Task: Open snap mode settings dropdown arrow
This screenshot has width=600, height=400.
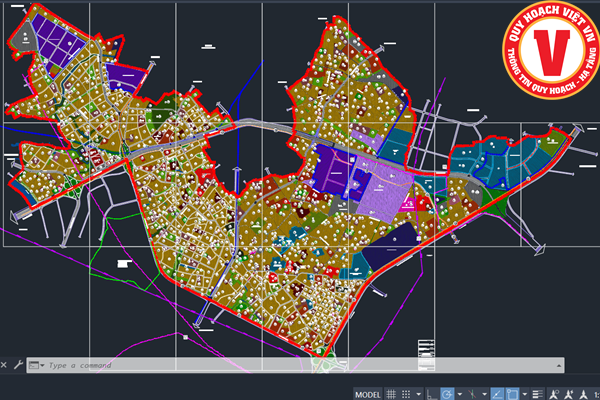Action: click(x=418, y=394)
